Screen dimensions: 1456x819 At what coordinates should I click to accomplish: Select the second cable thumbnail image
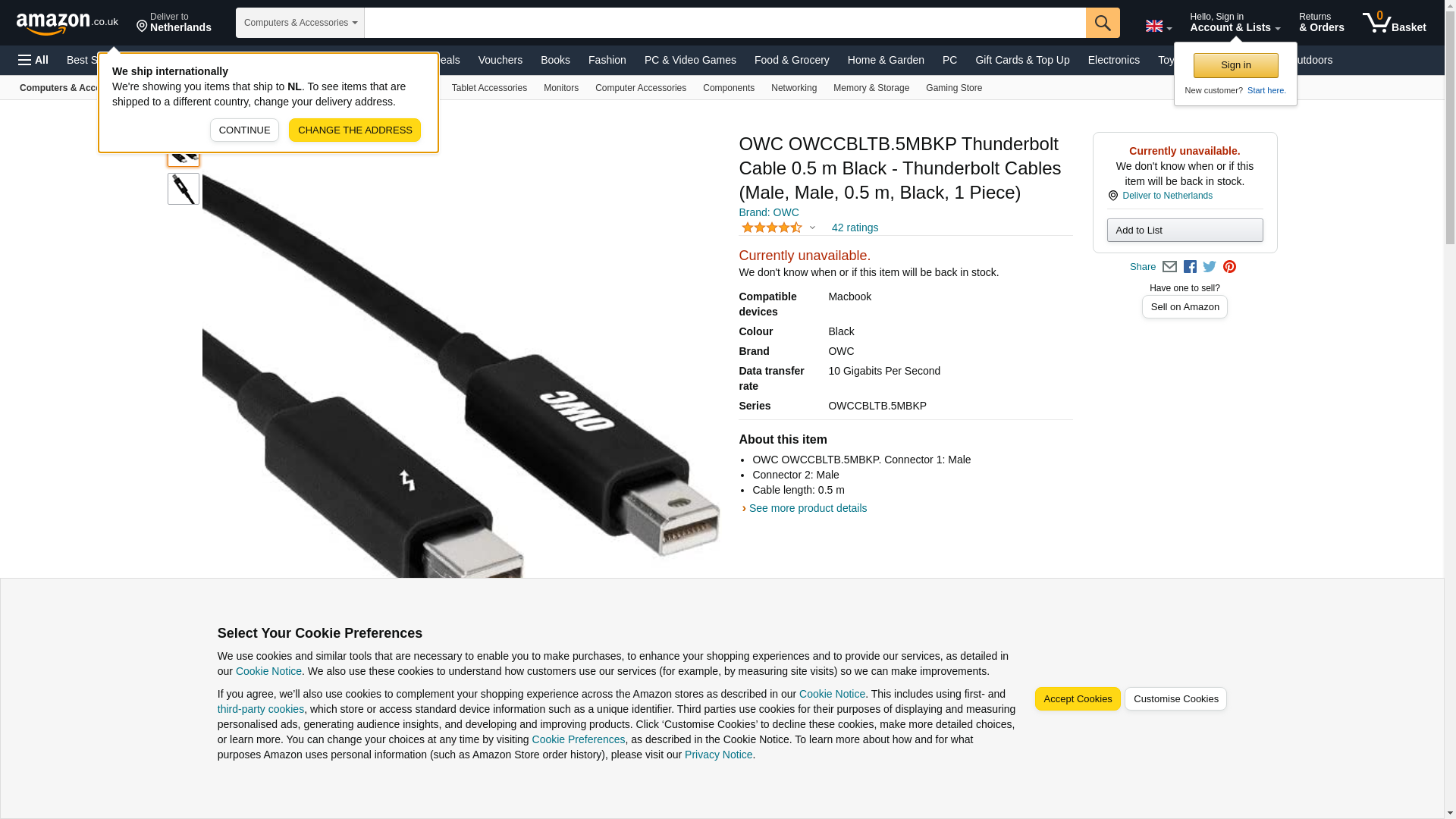(x=184, y=189)
